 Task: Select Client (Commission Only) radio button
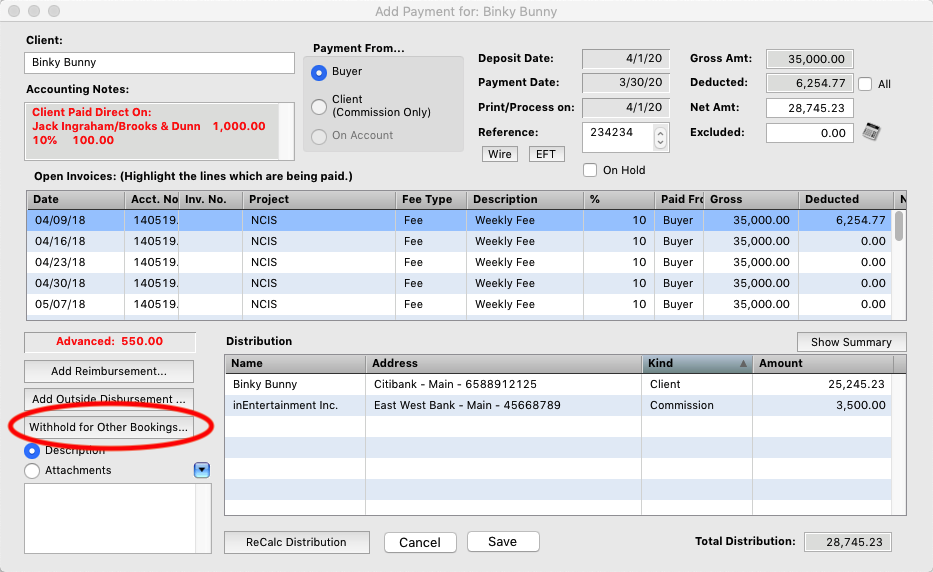pos(319,107)
